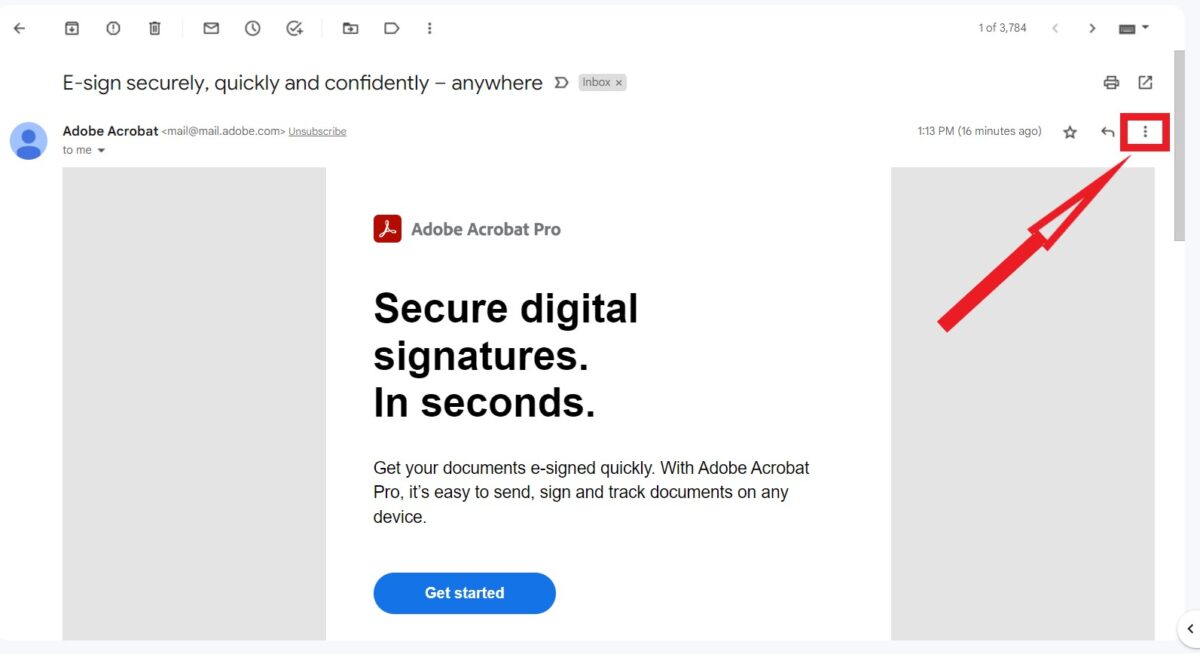1200x654 pixels.
Task: Report this email as spam
Action: (x=113, y=28)
